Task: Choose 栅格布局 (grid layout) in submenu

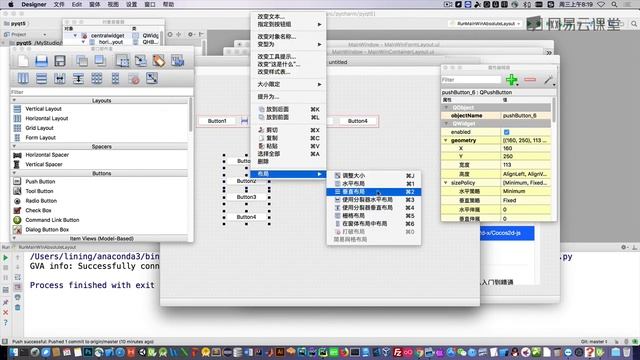Action: [374, 216]
